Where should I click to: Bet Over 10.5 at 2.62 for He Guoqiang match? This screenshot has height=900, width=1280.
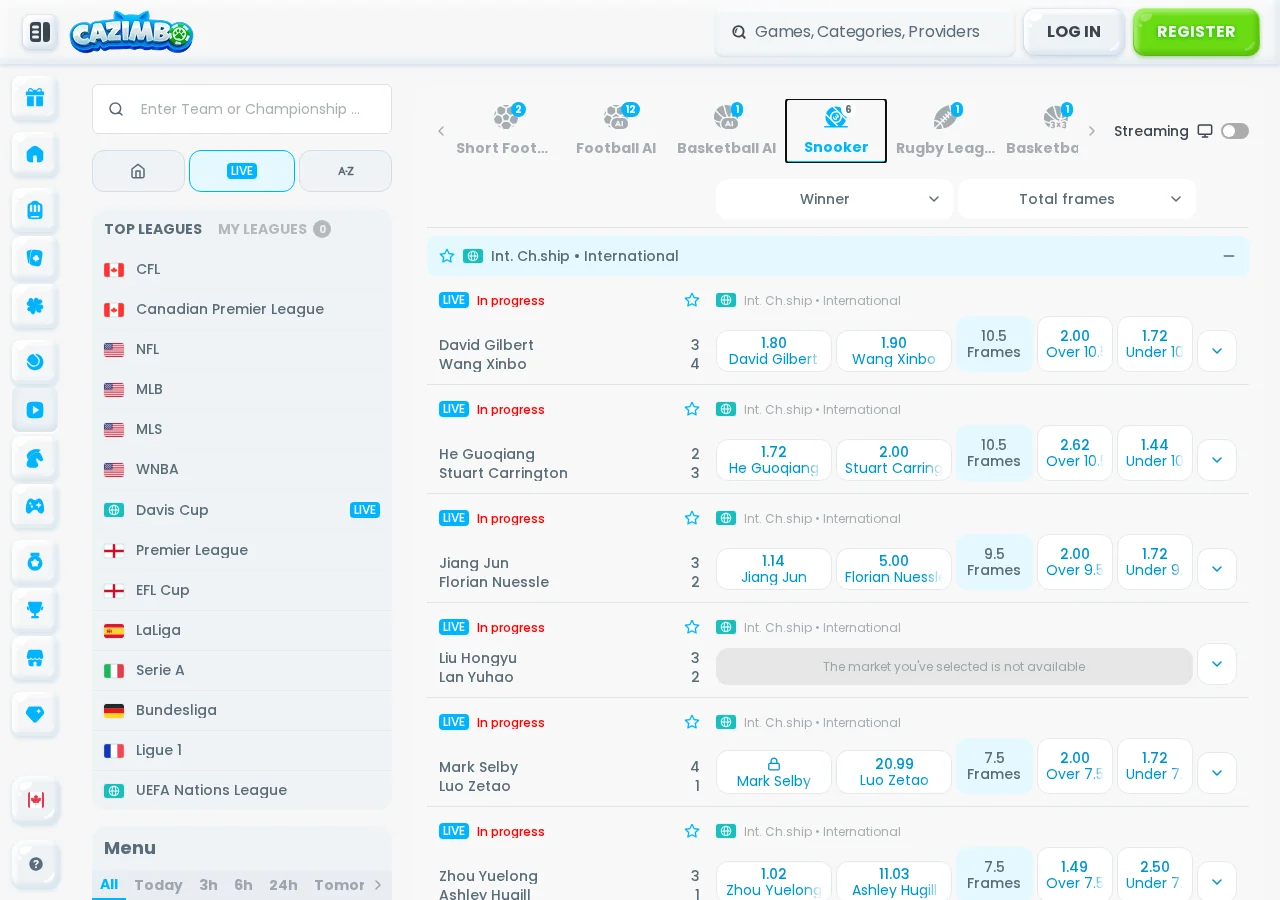click(x=1075, y=453)
